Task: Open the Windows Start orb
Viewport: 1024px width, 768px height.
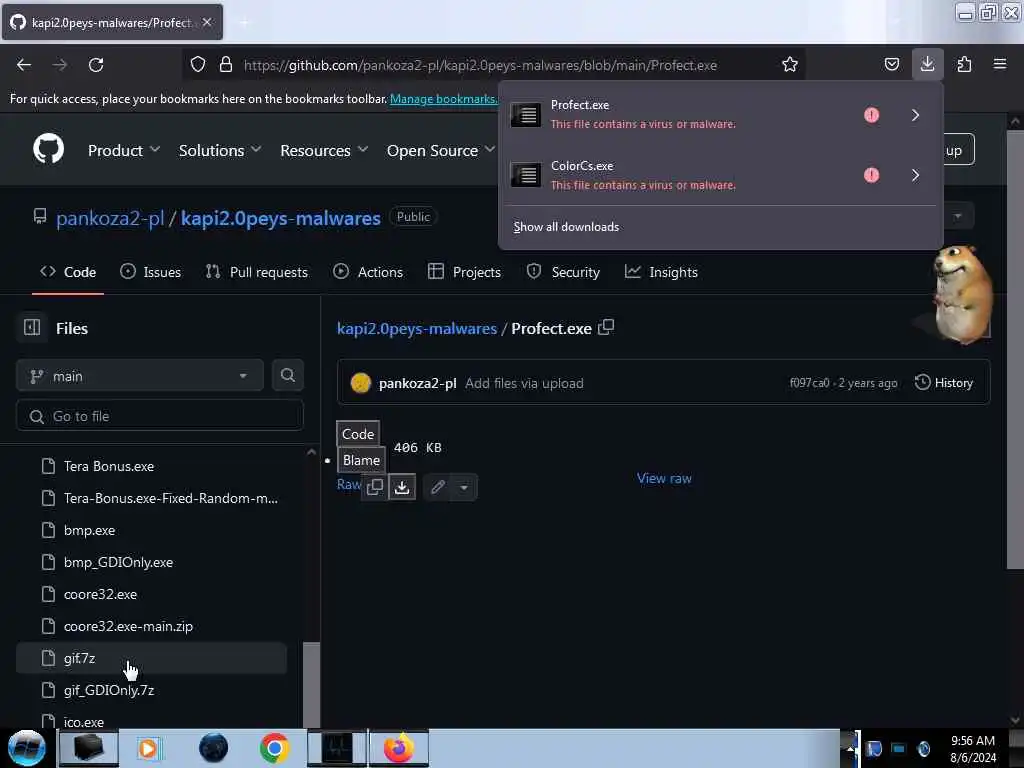Action: (27, 748)
